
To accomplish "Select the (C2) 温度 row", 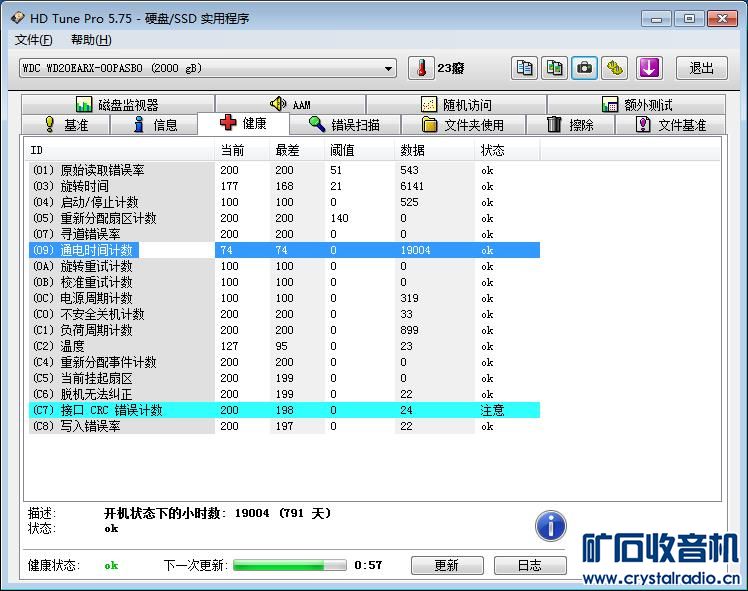I will pyautogui.click(x=284, y=346).
